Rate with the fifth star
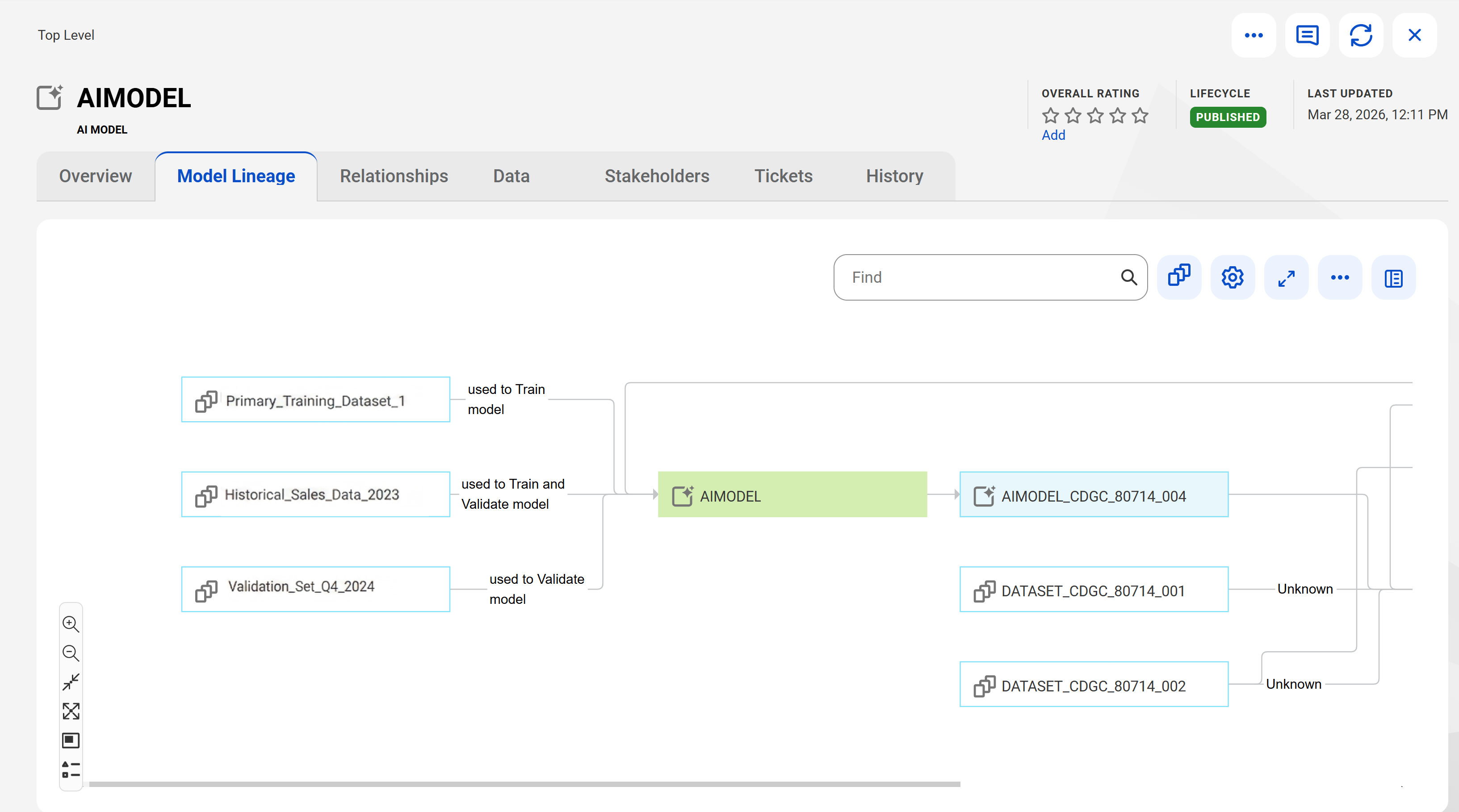Screen dimensions: 1459x812 tap(1140, 116)
